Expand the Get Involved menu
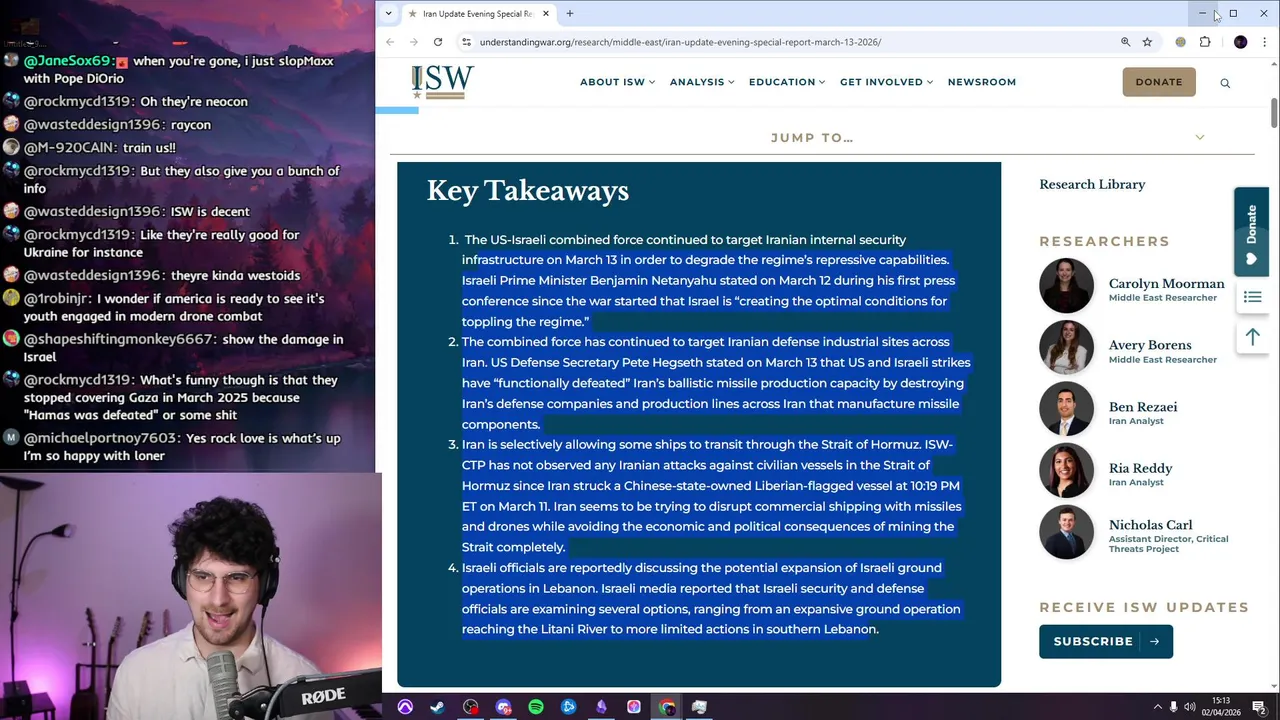Viewport: 1280px width, 720px height. [x=886, y=82]
